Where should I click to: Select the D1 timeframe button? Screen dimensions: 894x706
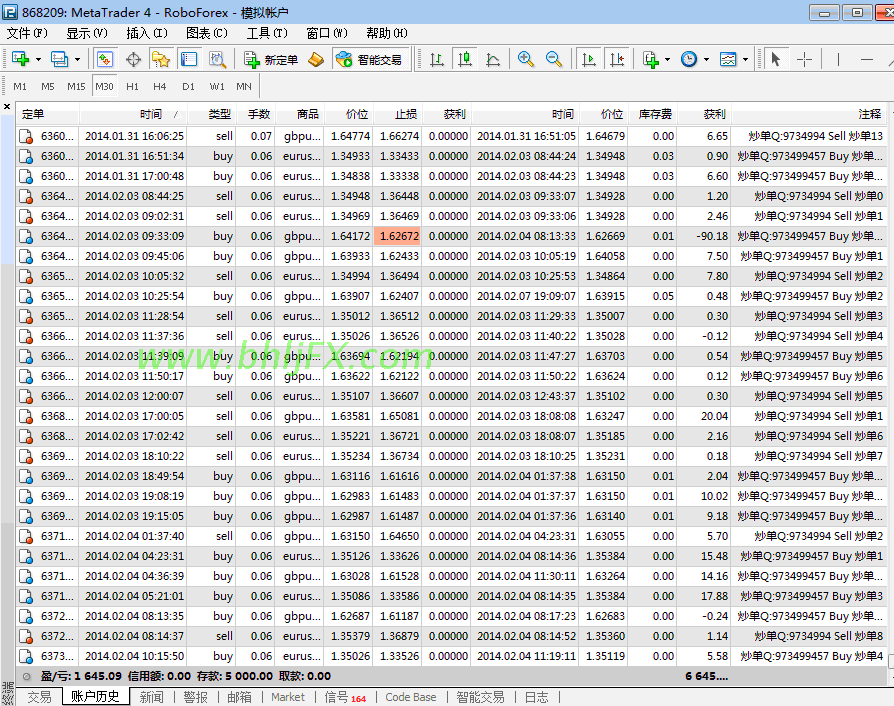[188, 86]
